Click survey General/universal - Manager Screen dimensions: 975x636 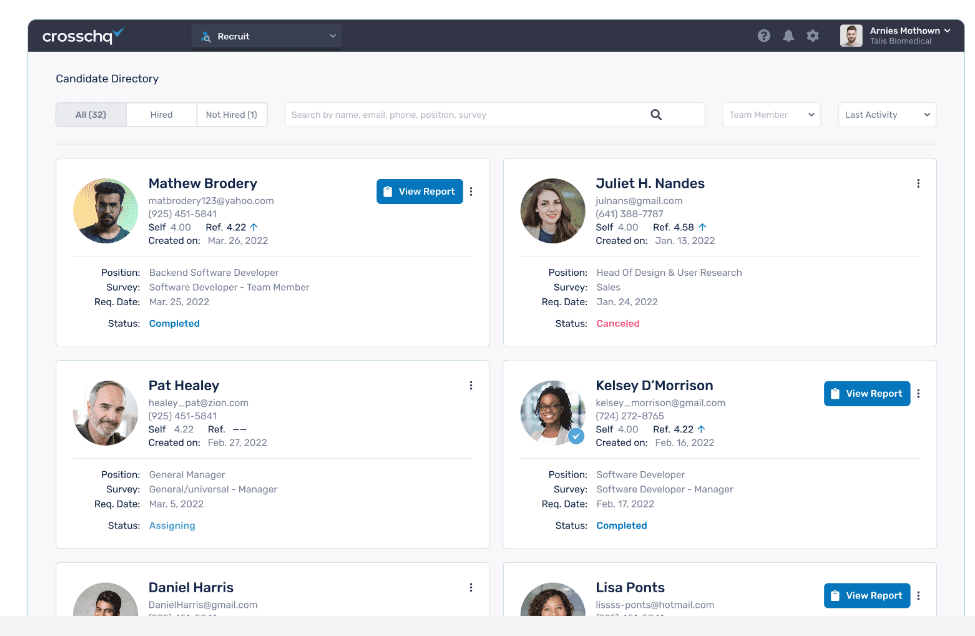(x=213, y=489)
